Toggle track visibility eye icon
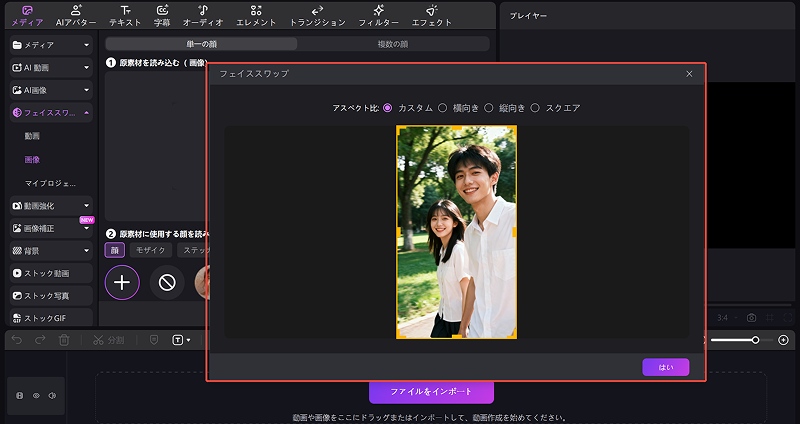 [x=36, y=395]
